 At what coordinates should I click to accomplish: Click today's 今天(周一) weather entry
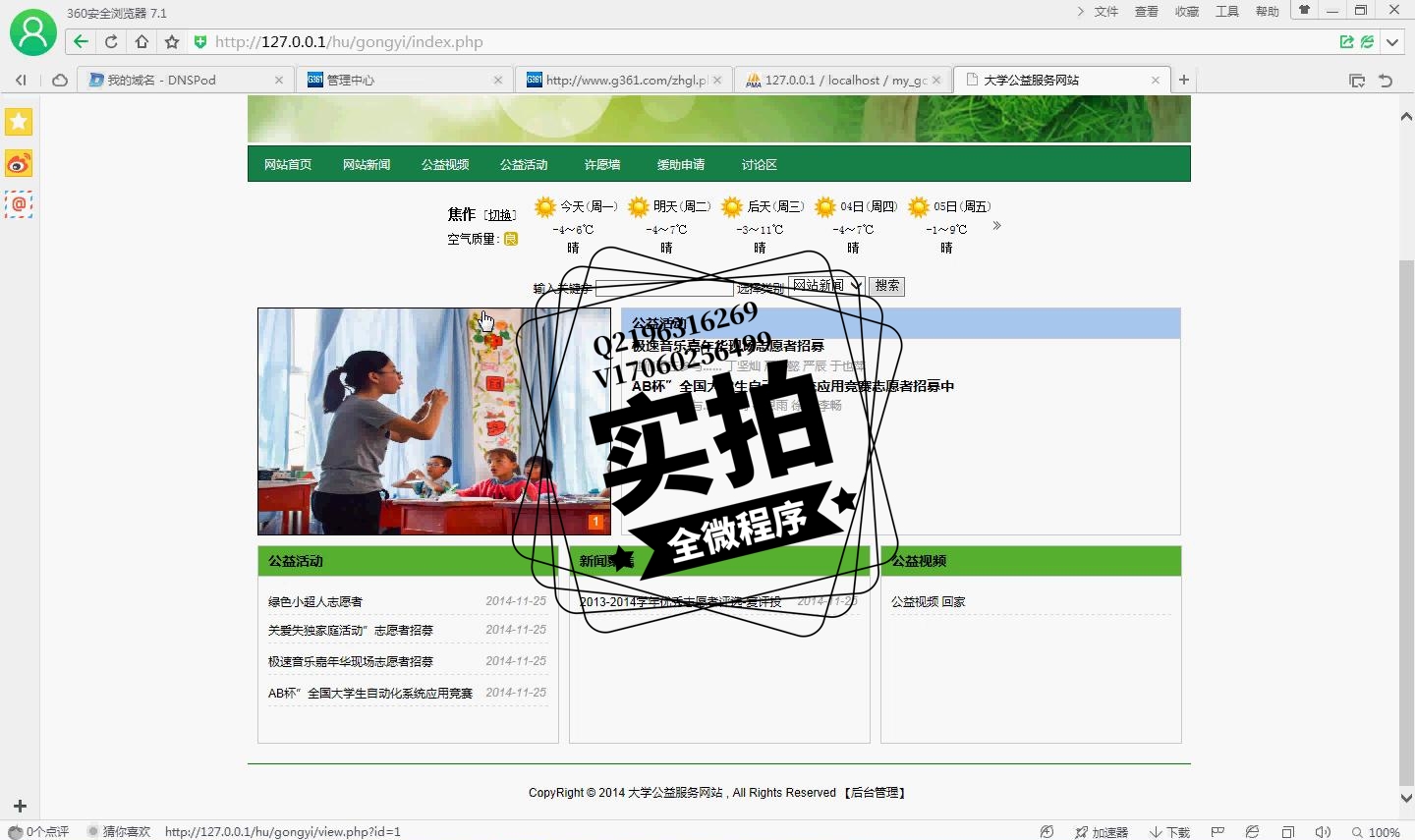click(576, 225)
